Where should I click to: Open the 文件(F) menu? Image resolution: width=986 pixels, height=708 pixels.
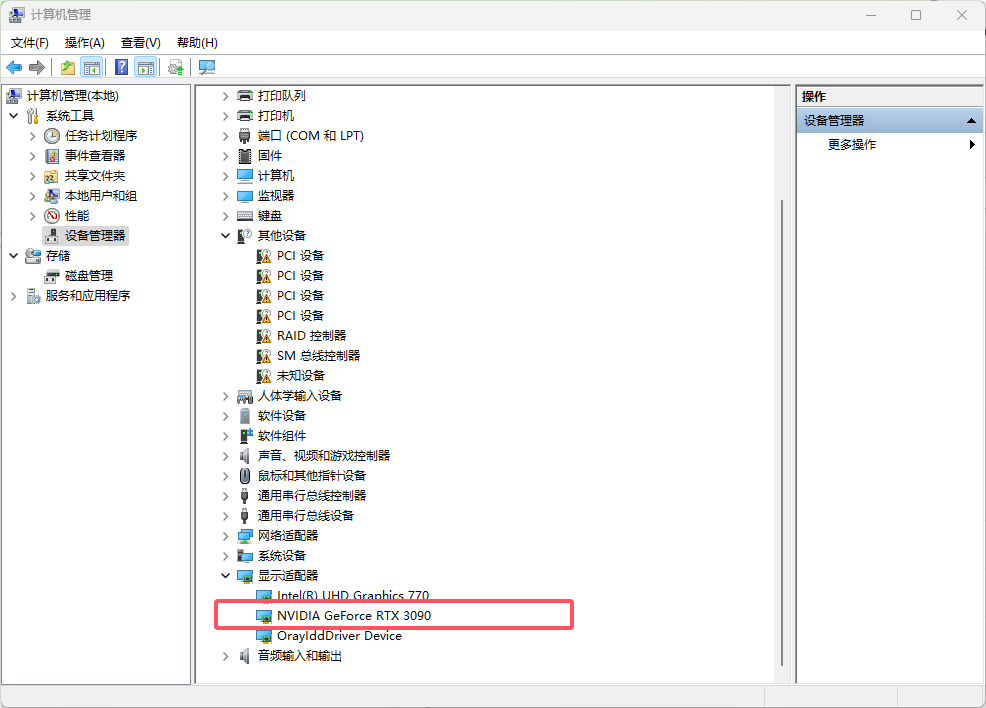(x=30, y=43)
